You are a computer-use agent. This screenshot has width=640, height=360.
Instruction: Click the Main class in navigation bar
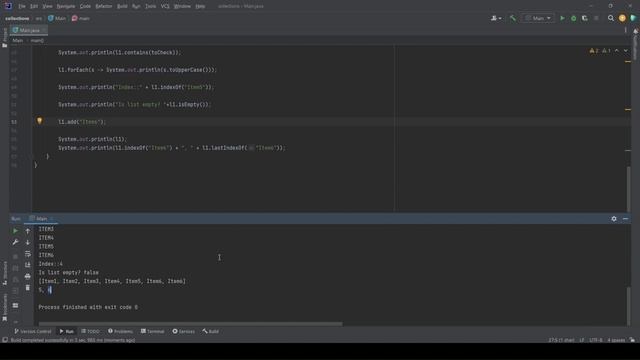(x=57, y=18)
